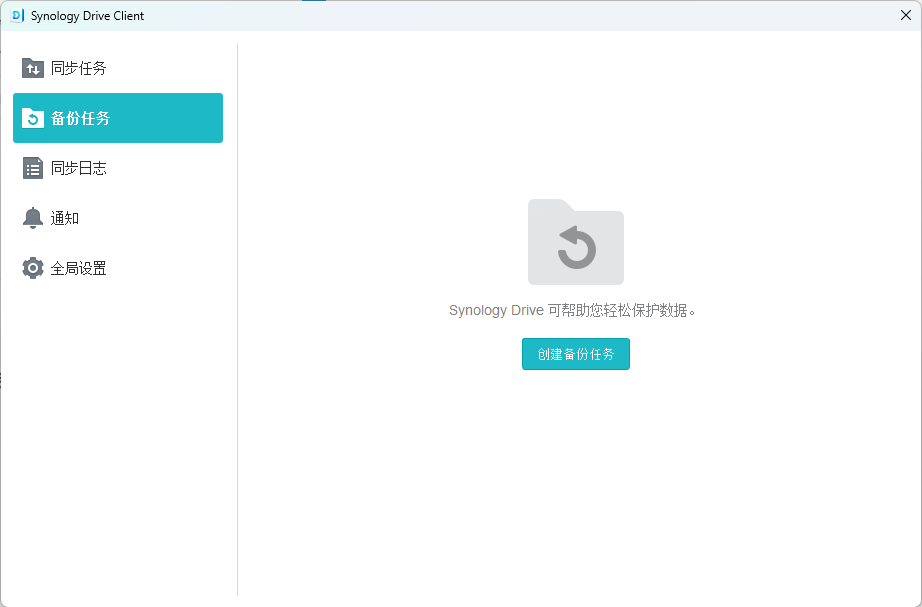Click the text 'Synology Drive 可帮助您轻松保护数据。'
Image resolution: width=922 pixels, height=607 pixels.
point(572,311)
